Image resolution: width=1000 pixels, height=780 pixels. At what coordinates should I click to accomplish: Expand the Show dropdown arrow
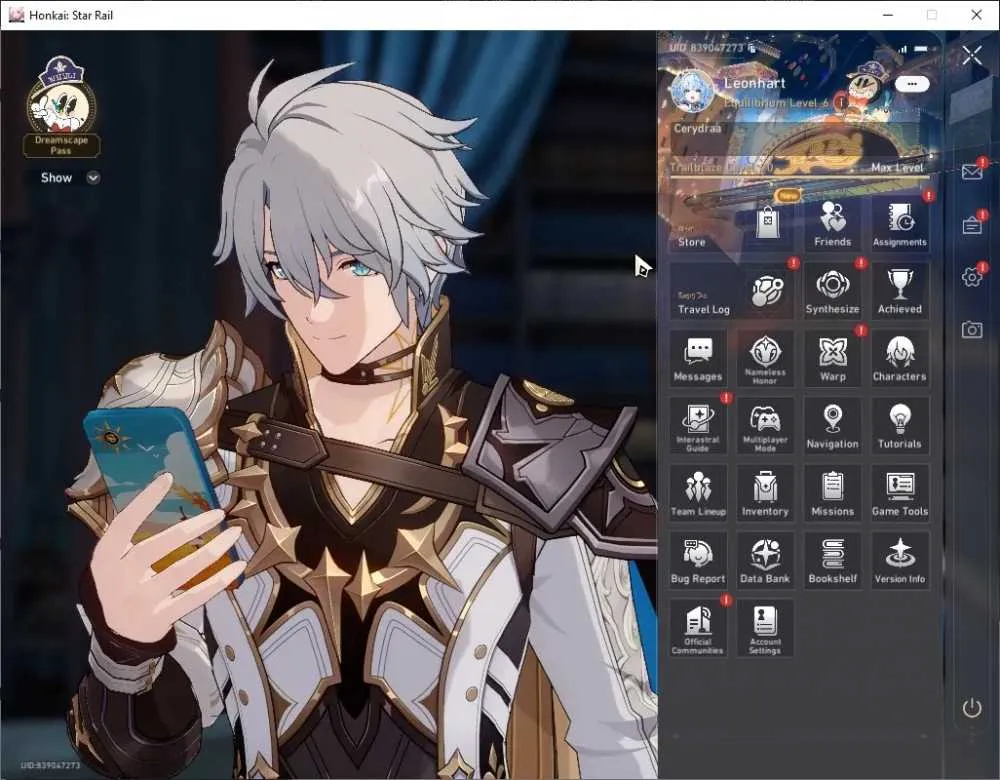point(93,178)
